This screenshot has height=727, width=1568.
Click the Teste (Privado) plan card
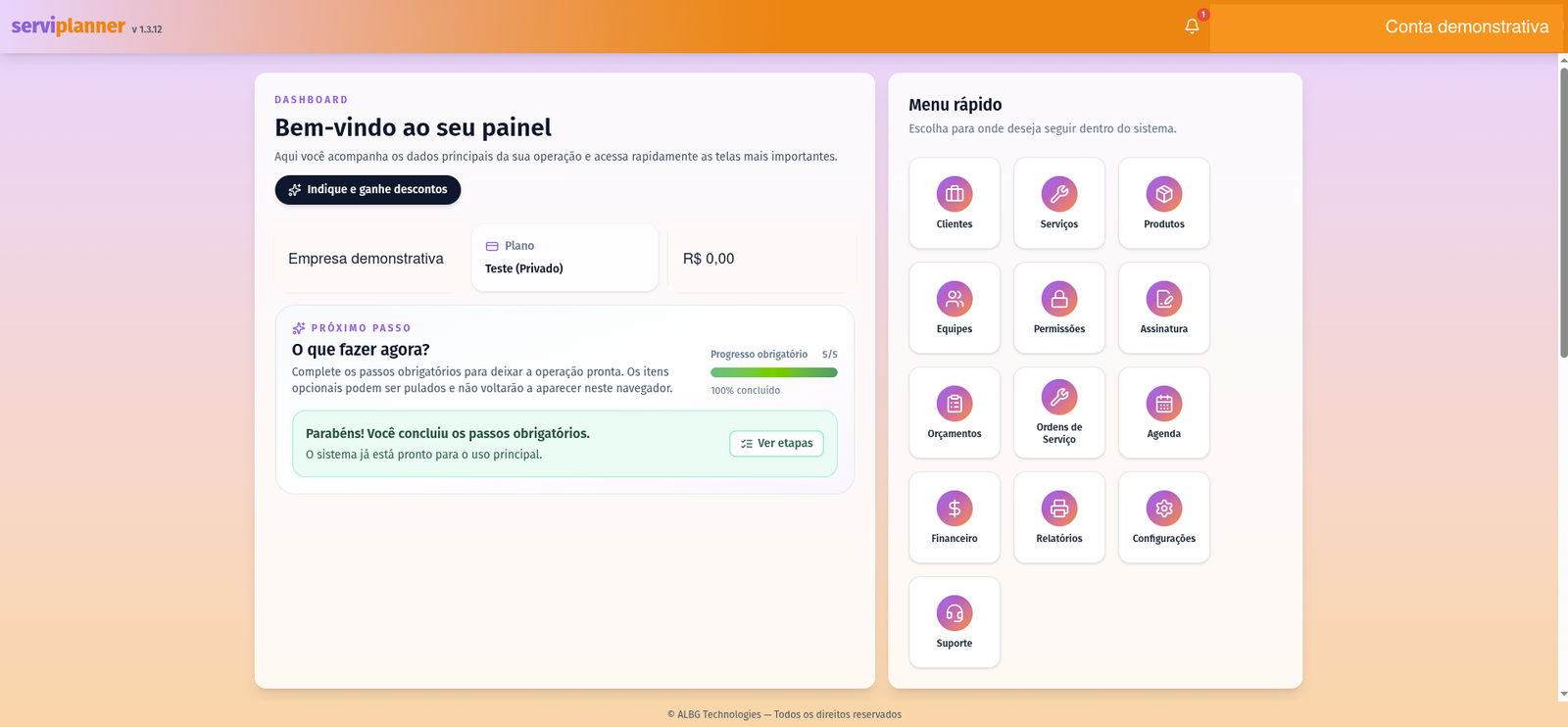(x=564, y=258)
